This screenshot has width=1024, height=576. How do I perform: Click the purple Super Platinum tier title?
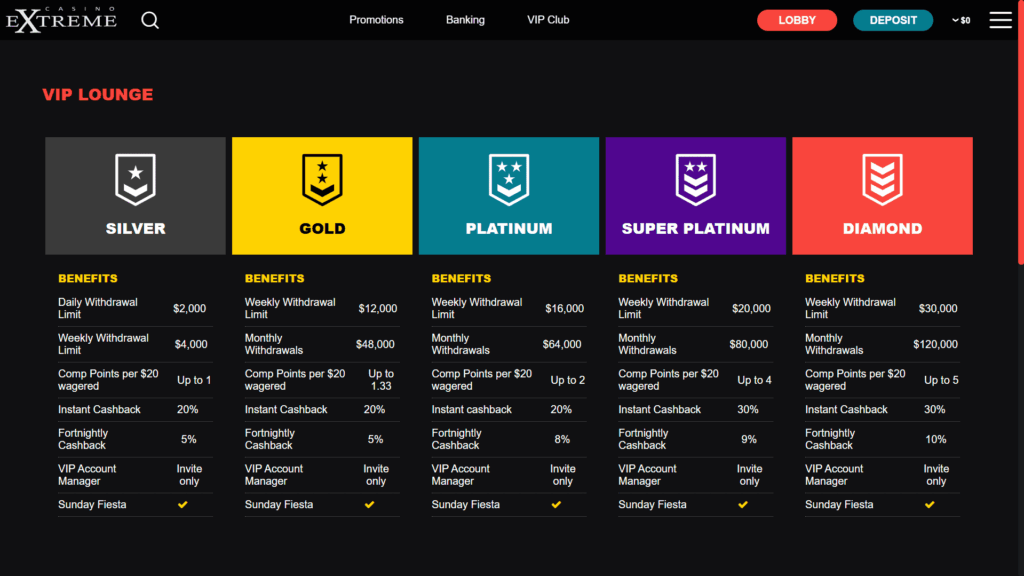pos(695,229)
